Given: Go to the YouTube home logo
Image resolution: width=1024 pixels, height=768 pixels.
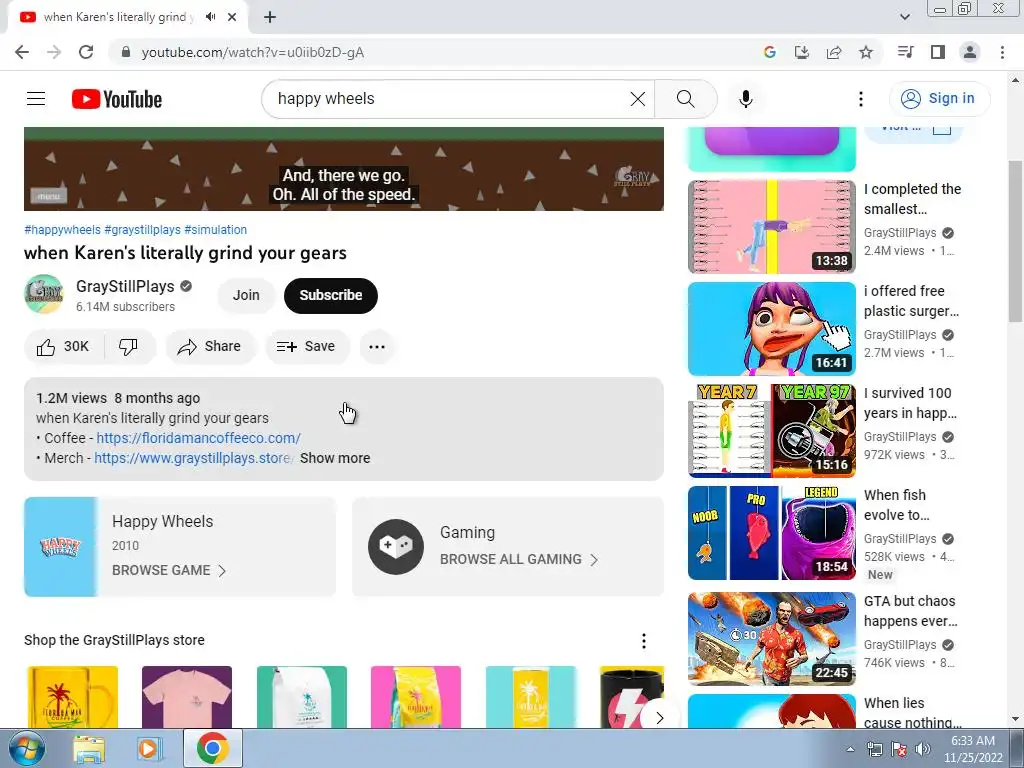Looking at the screenshot, I should pos(117,99).
